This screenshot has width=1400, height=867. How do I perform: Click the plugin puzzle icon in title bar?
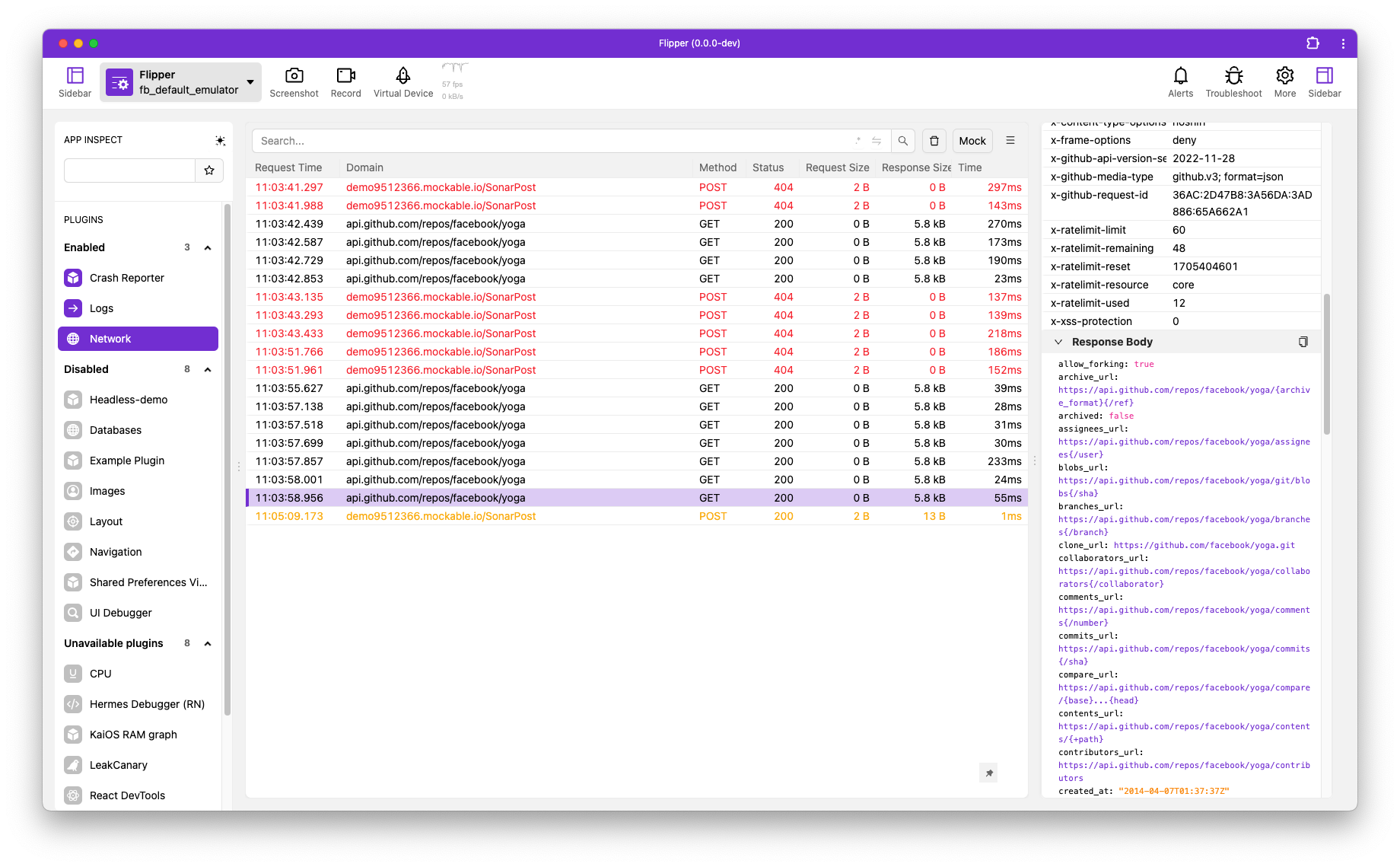pyautogui.click(x=1312, y=43)
